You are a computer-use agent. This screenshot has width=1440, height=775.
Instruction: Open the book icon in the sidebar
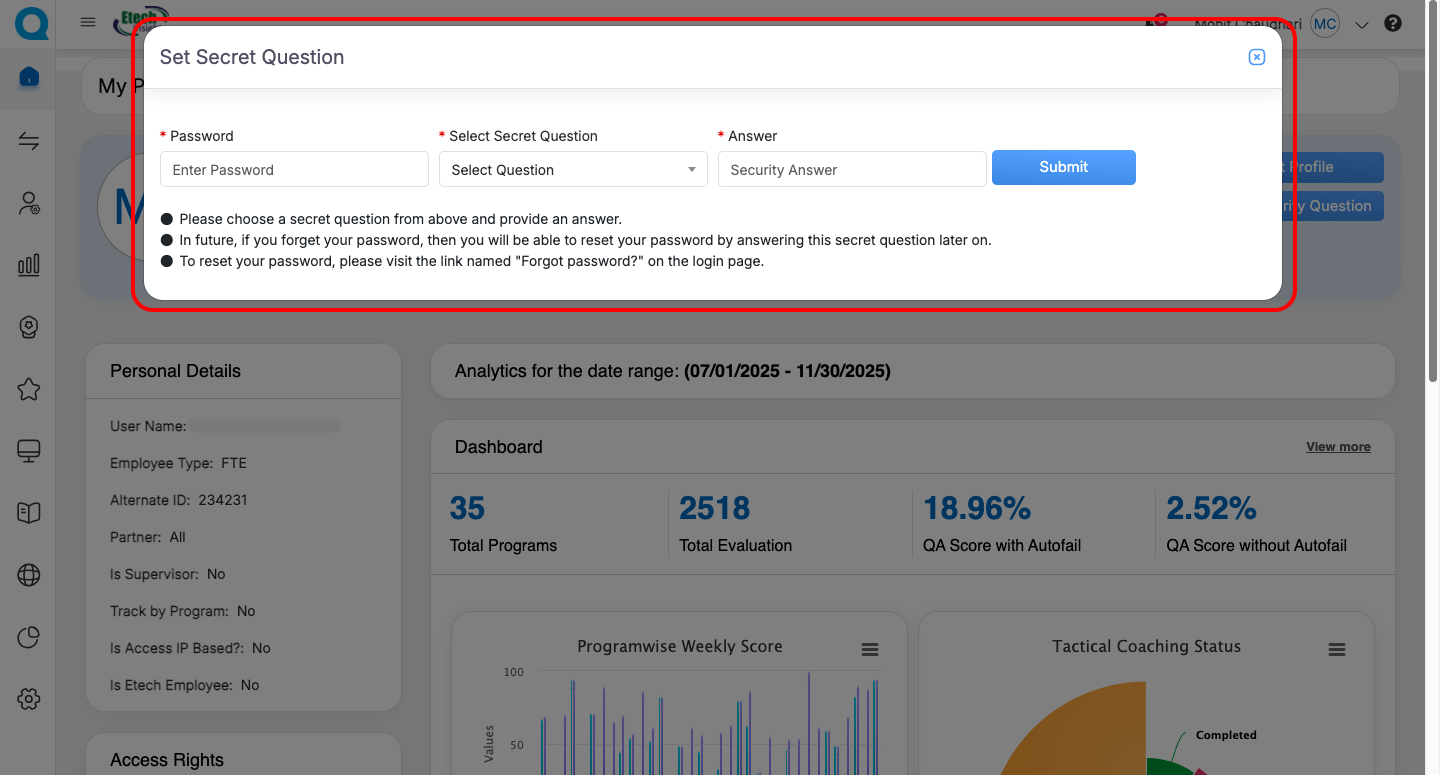[29, 513]
